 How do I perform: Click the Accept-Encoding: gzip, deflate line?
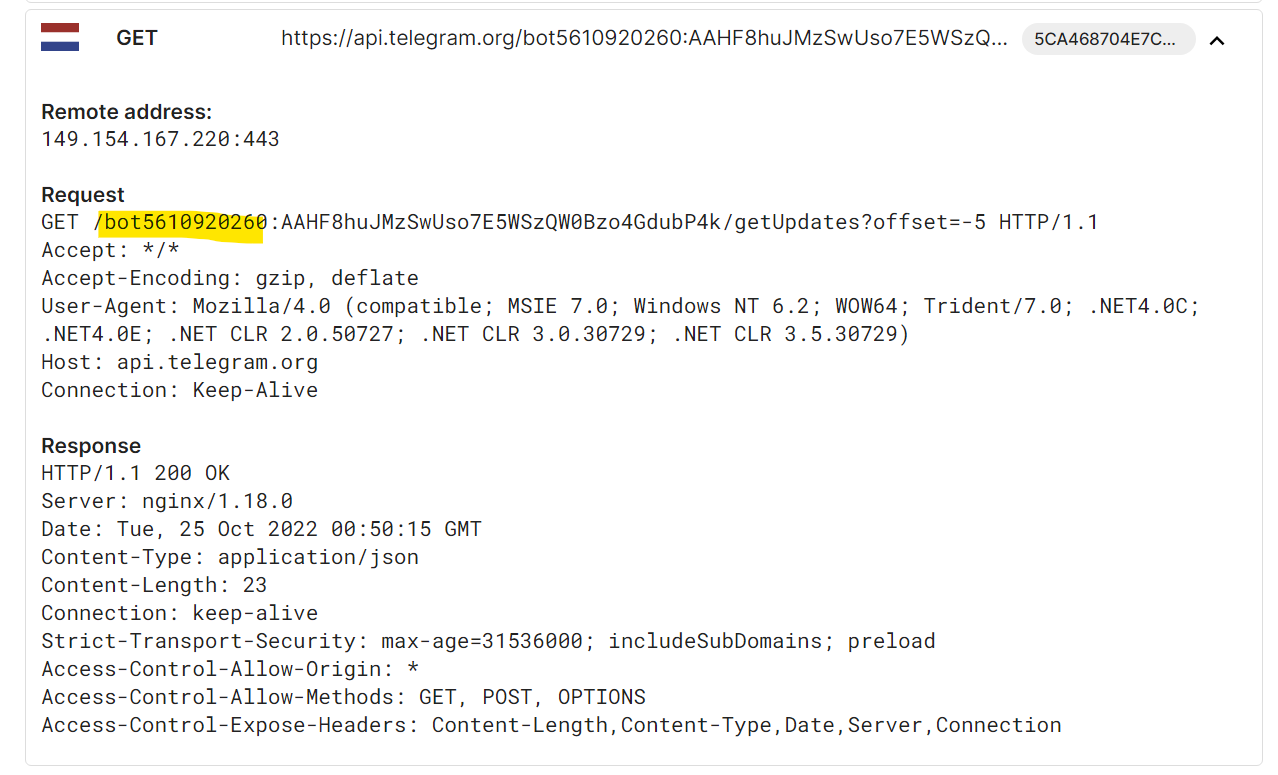230,278
